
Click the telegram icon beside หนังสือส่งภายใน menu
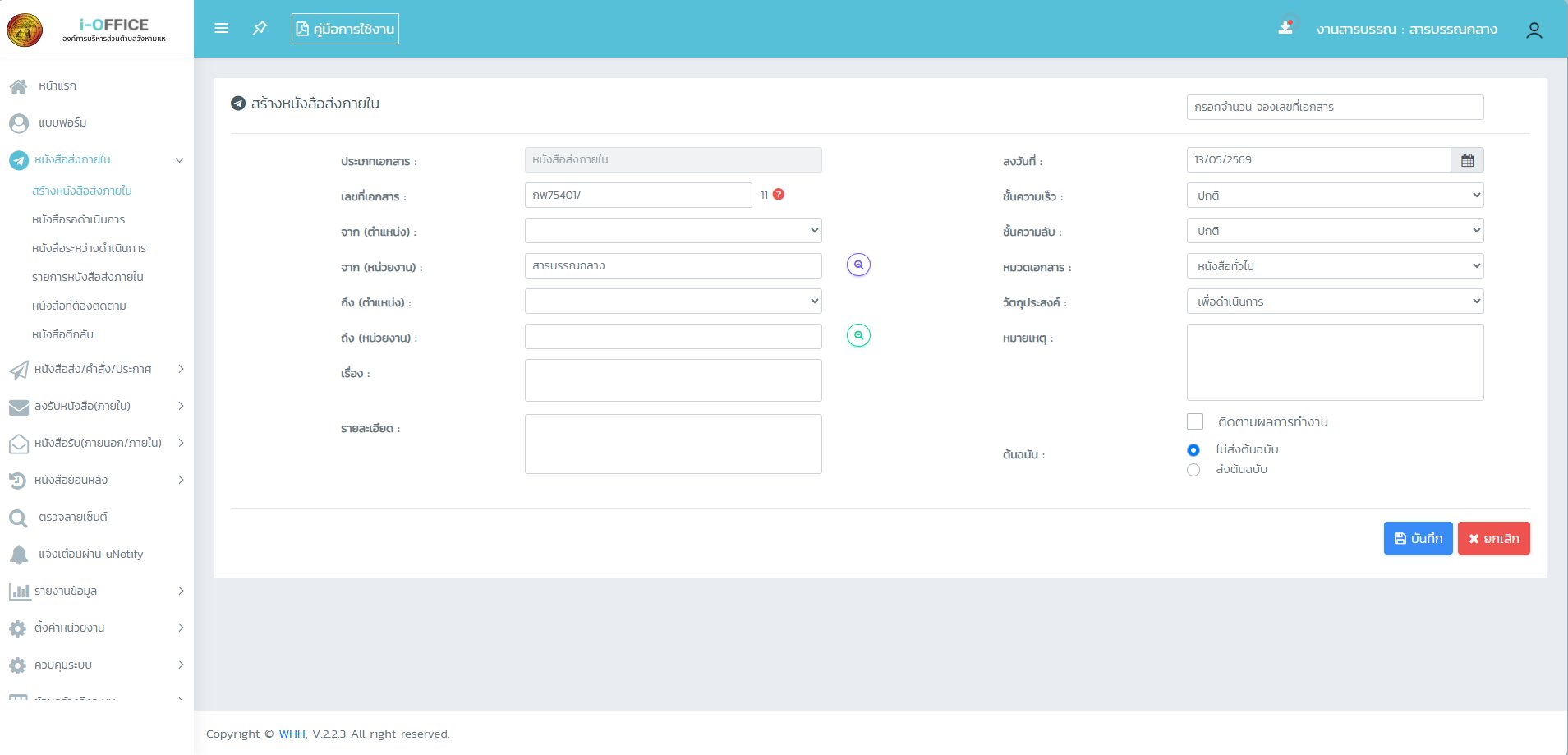18,160
